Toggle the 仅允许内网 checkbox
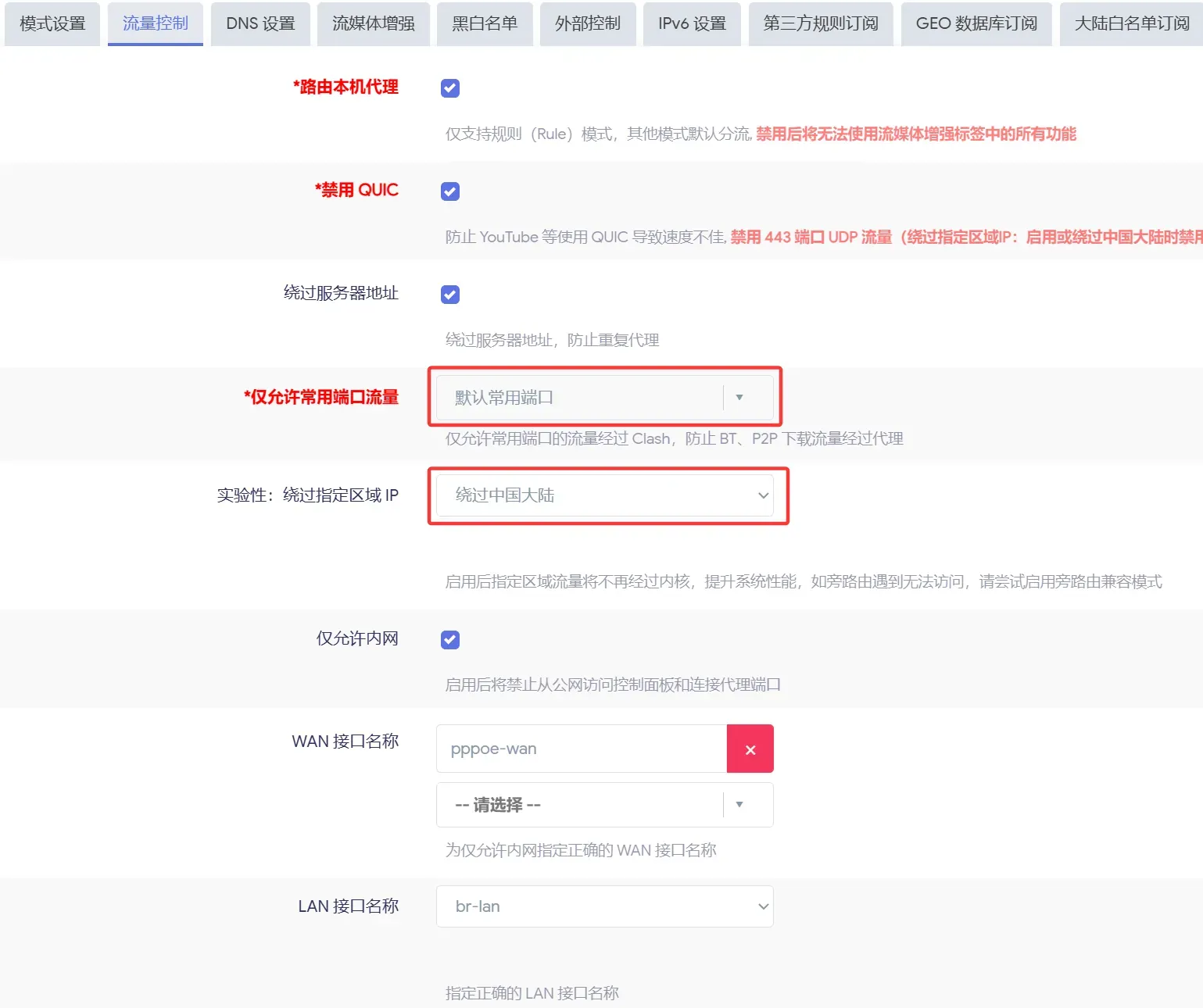The width and height of the screenshot is (1203, 1008). (450, 640)
